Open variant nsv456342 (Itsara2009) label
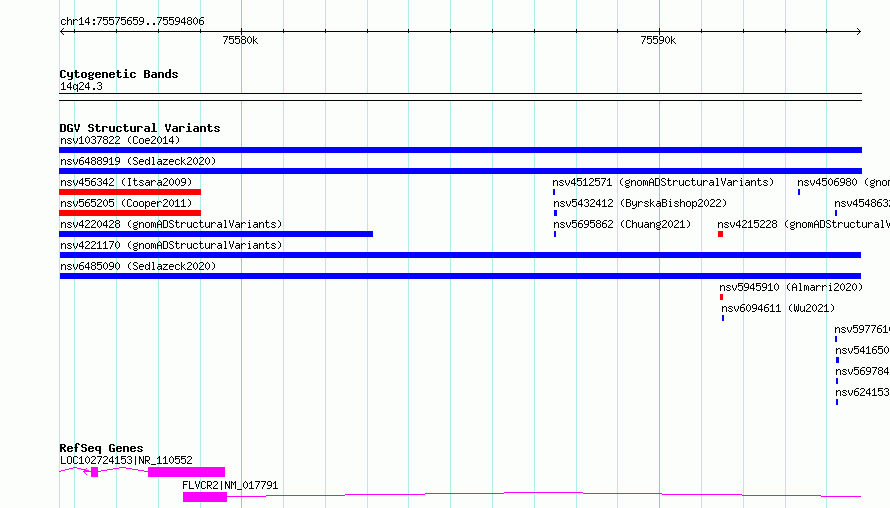This screenshot has height=508, width=890. point(126,182)
